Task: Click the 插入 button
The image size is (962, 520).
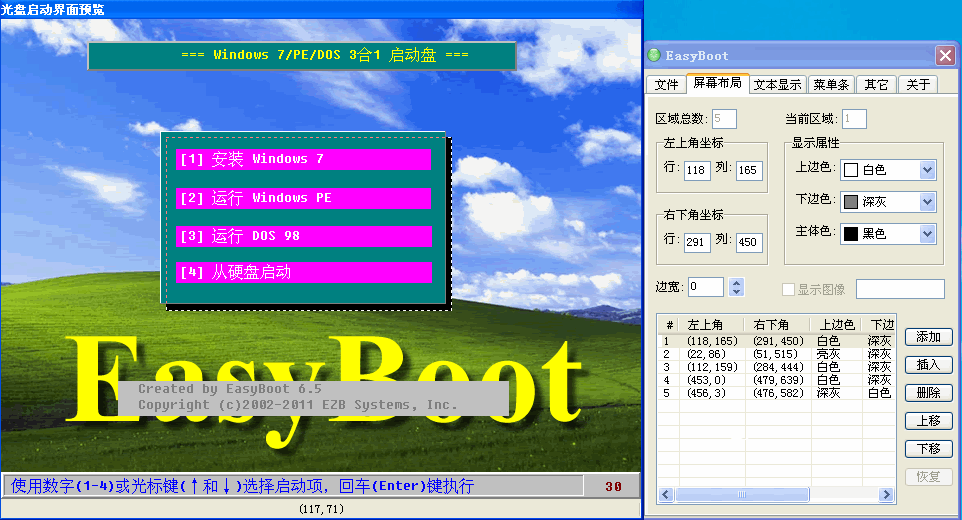Action: (x=928, y=365)
